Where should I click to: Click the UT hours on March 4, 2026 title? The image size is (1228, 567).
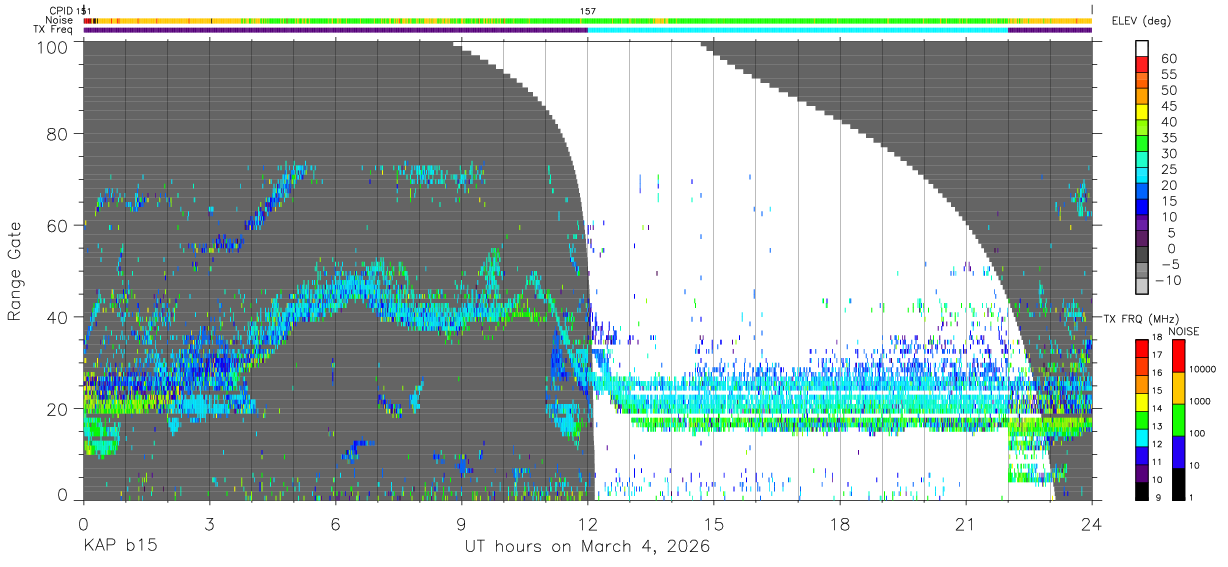(x=587, y=547)
